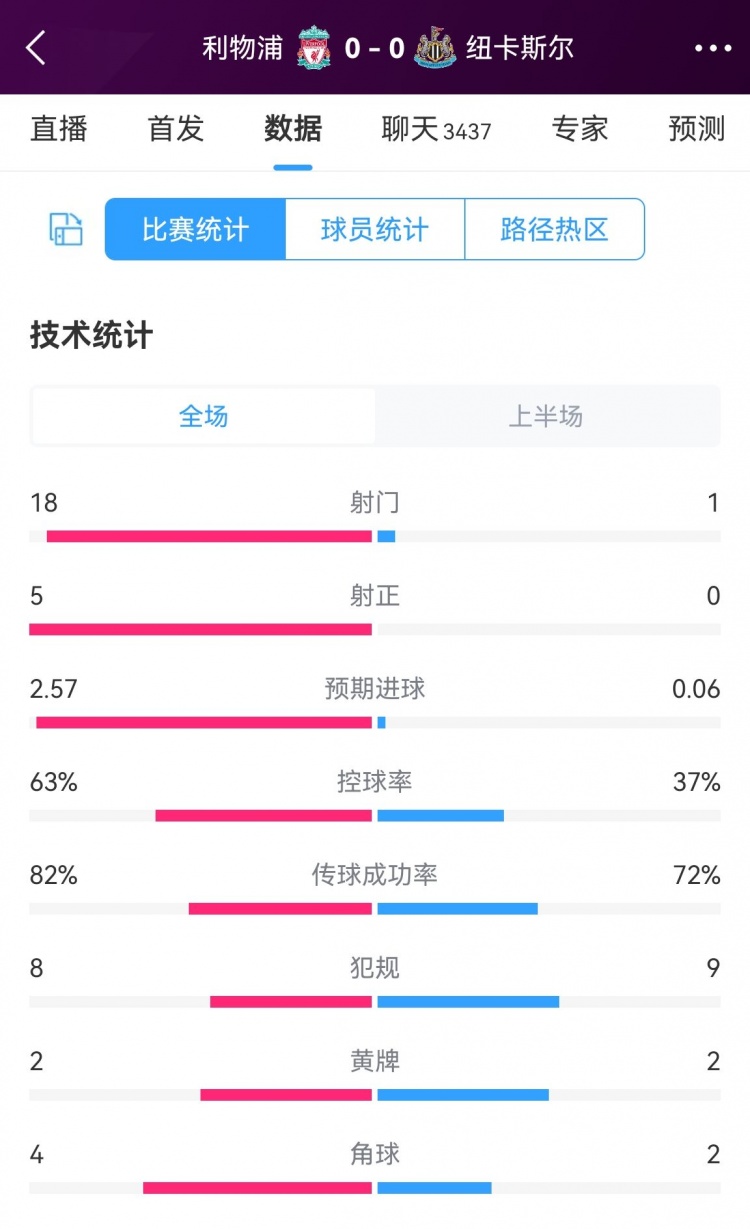Toggle stats to 全场 full match
Image resolution: width=750 pixels, height=1229 pixels.
point(204,416)
